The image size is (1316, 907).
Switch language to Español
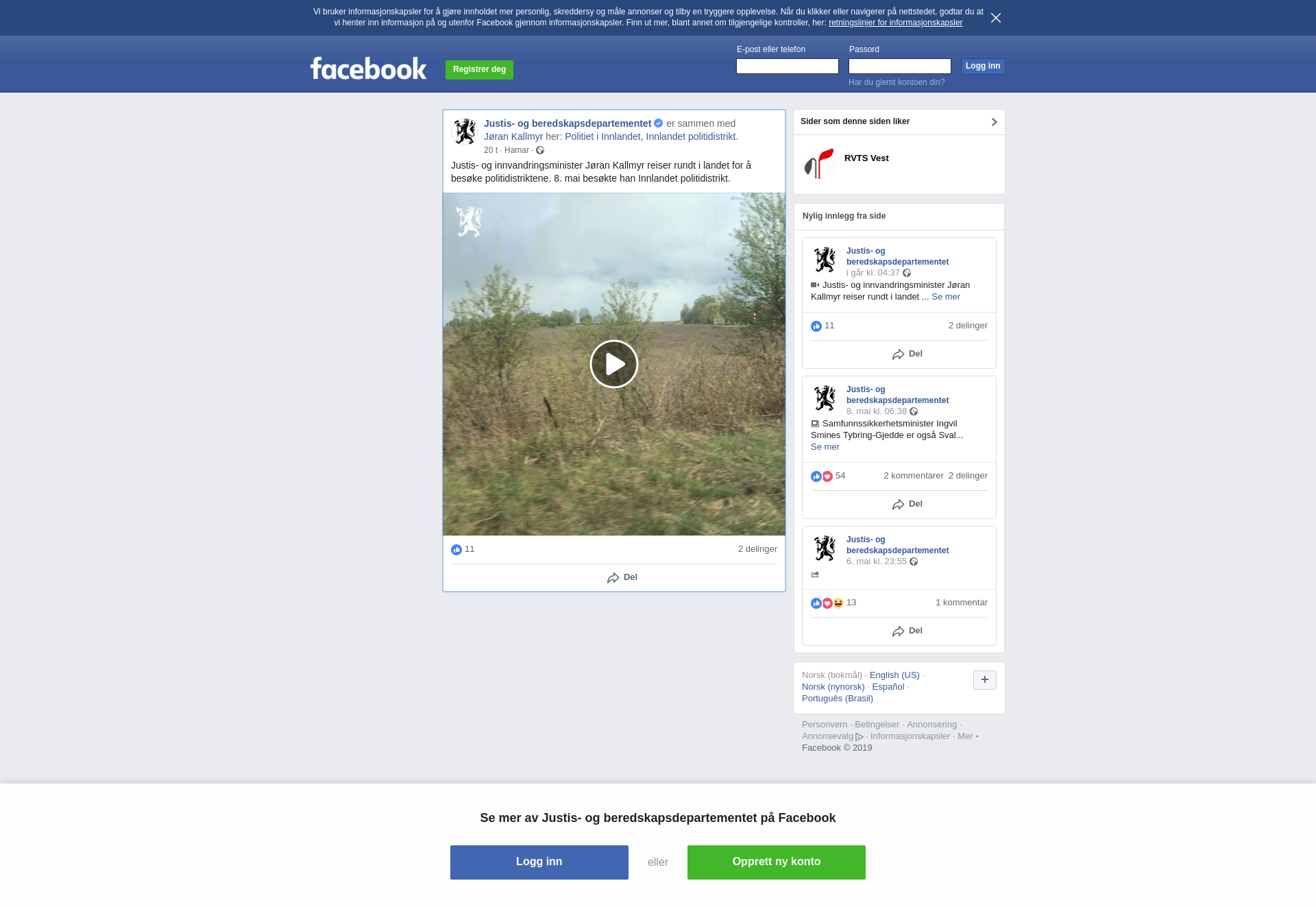pyautogui.click(x=888, y=687)
